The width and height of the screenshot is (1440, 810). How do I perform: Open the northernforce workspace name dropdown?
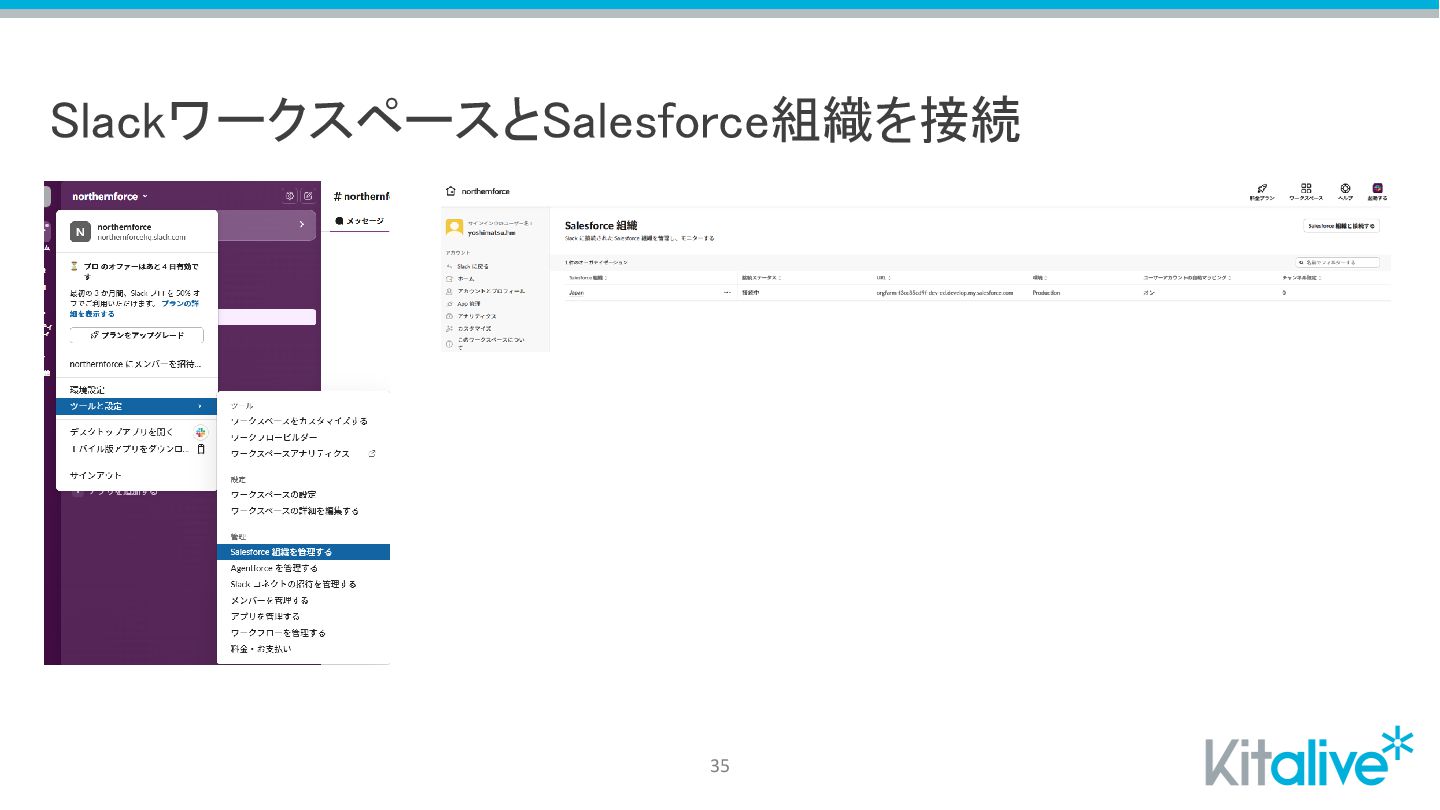(109, 196)
